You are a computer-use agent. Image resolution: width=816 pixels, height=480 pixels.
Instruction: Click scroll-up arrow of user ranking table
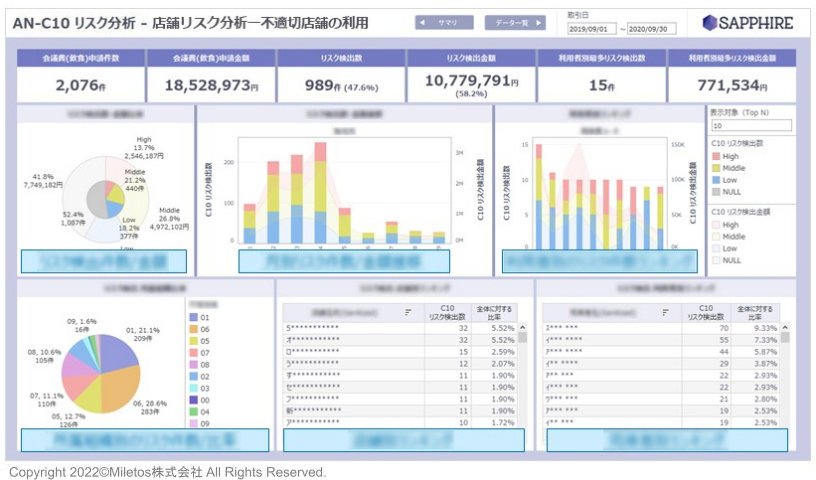785,327
